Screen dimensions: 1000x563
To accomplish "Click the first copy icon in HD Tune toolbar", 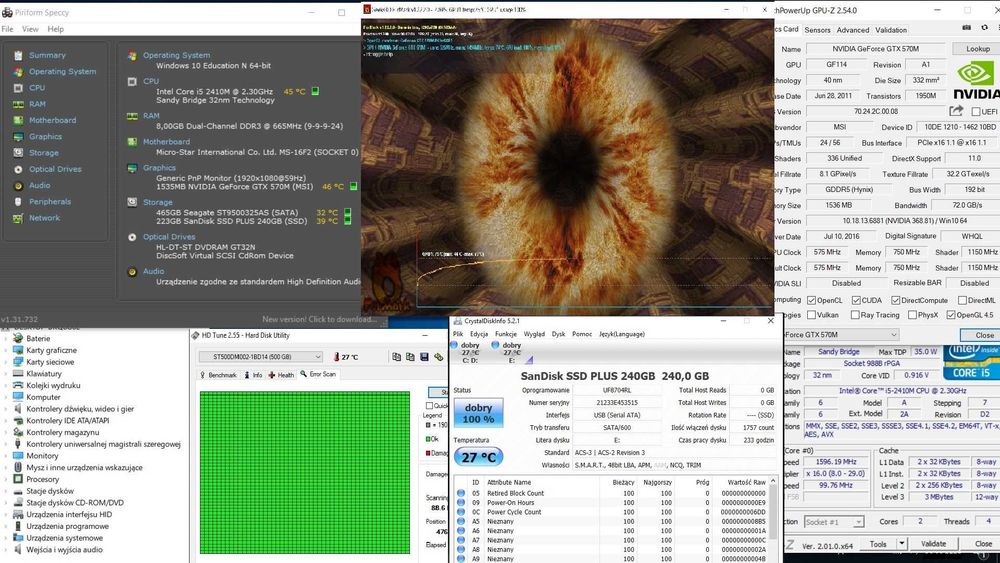I will (x=396, y=357).
